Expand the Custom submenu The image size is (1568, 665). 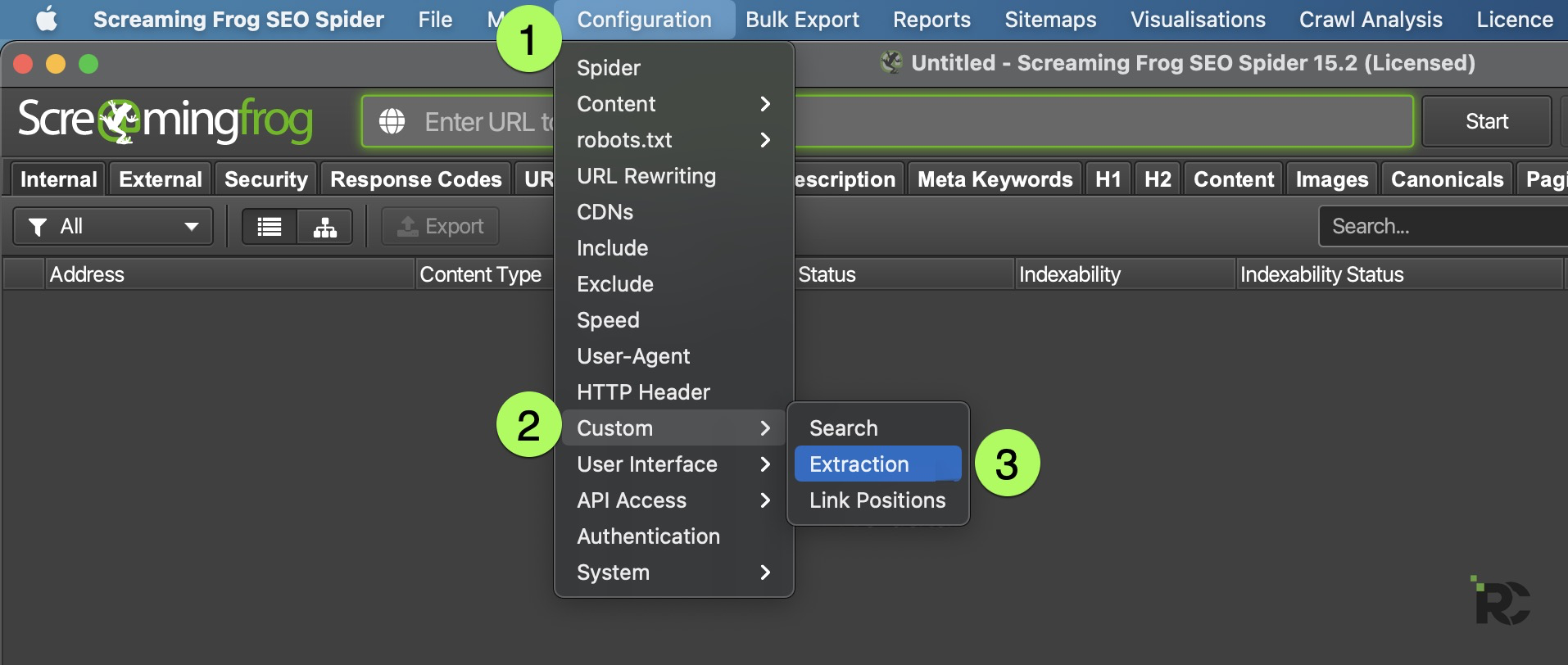click(x=673, y=428)
